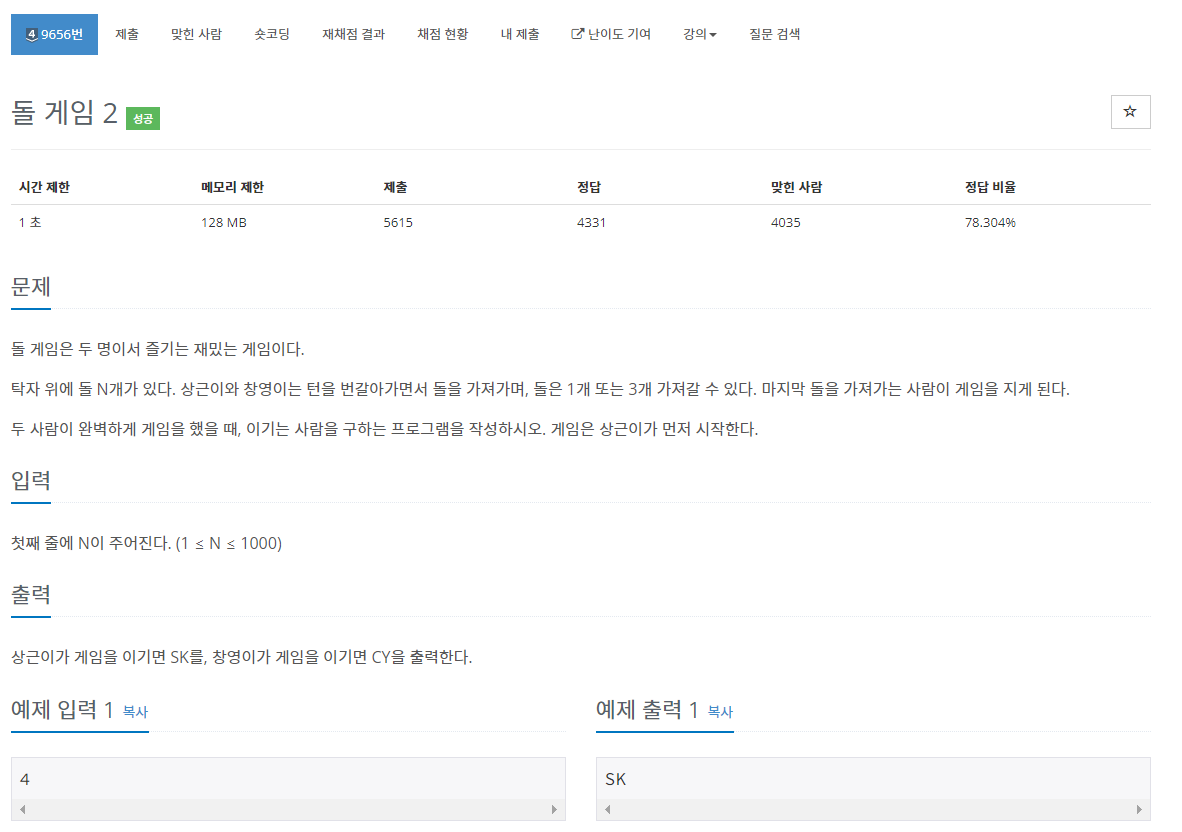Screen dimensions: 1182x832
Task: Open 내 제출 tab
Action: [519, 34]
